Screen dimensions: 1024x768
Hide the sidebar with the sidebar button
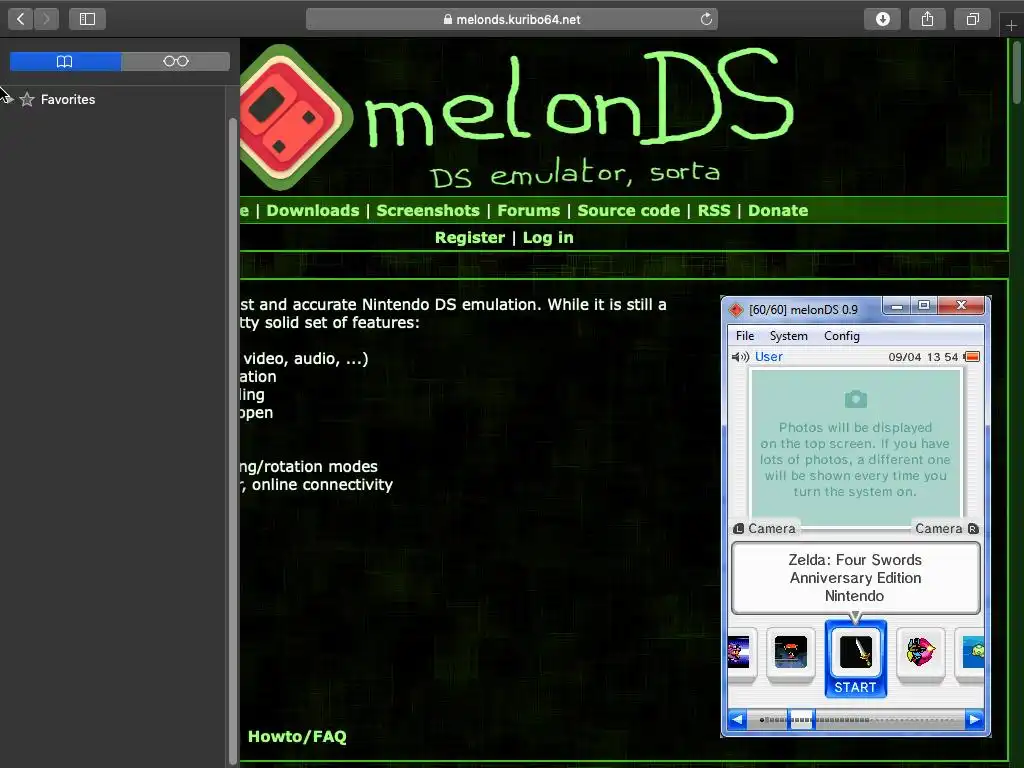87,19
